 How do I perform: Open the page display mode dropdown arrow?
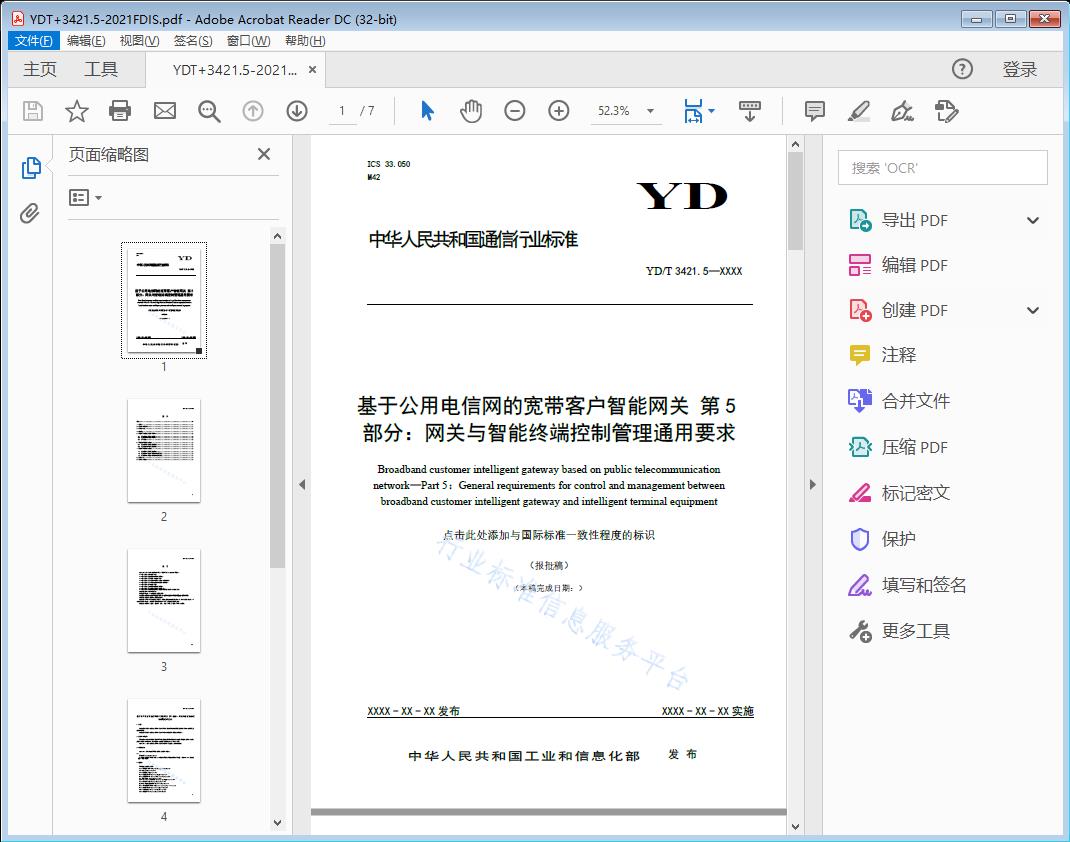tap(712, 111)
